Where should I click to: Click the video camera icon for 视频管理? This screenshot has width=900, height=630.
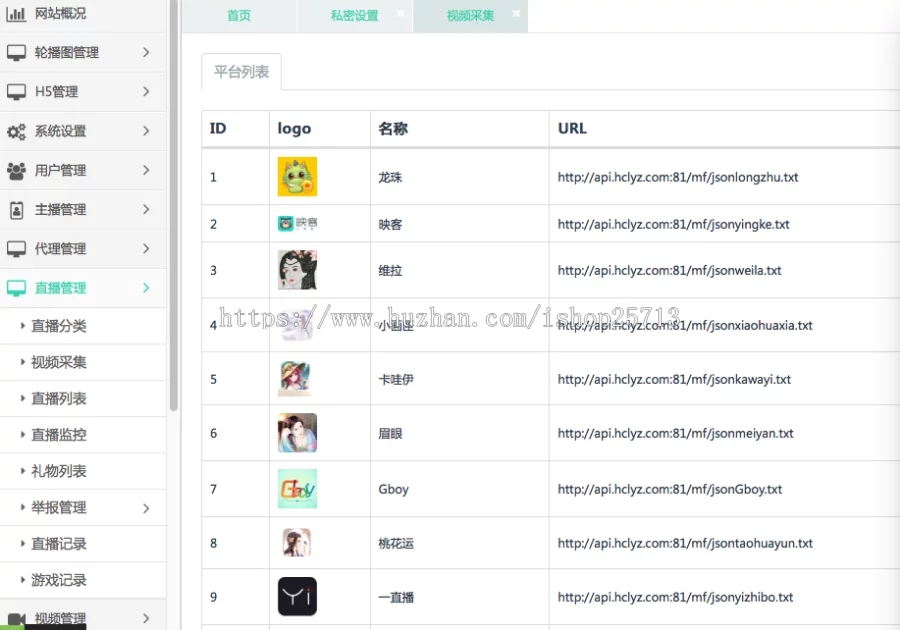[x=16, y=618]
